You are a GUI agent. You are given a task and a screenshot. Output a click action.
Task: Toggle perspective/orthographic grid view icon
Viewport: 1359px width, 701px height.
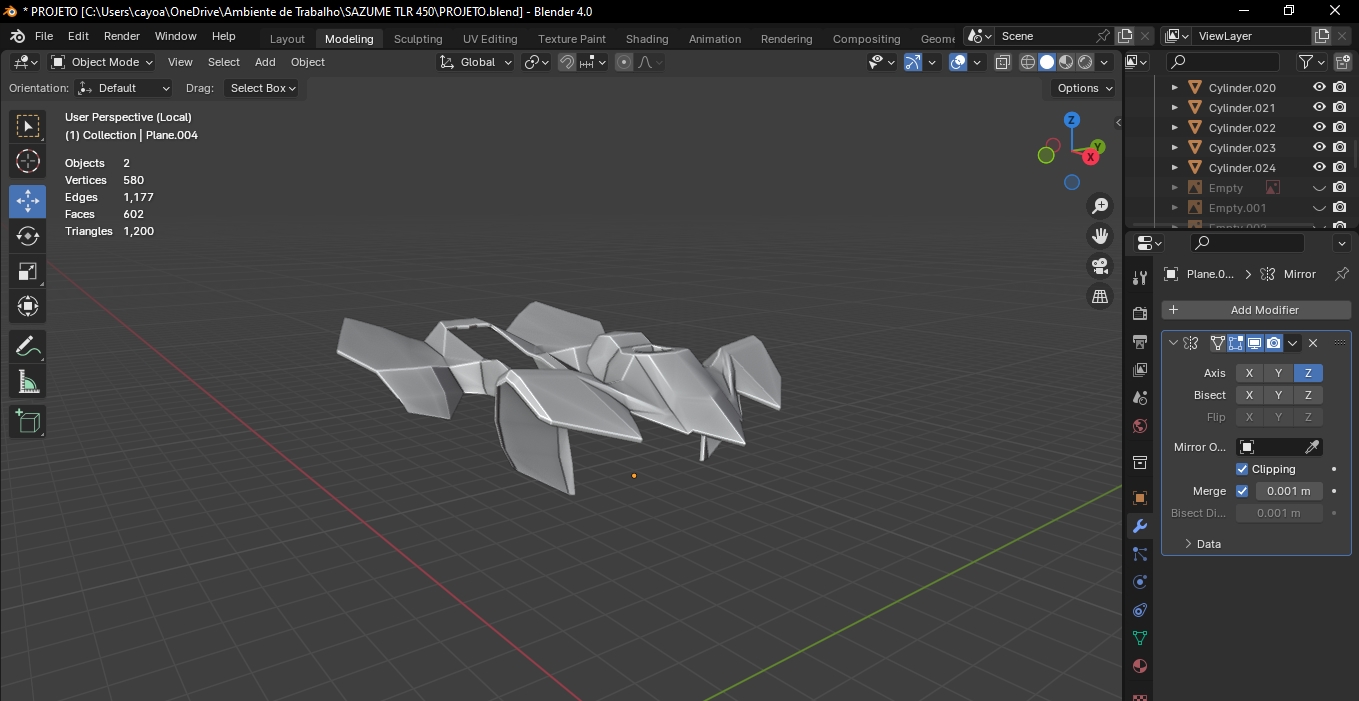click(x=1100, y=297)
